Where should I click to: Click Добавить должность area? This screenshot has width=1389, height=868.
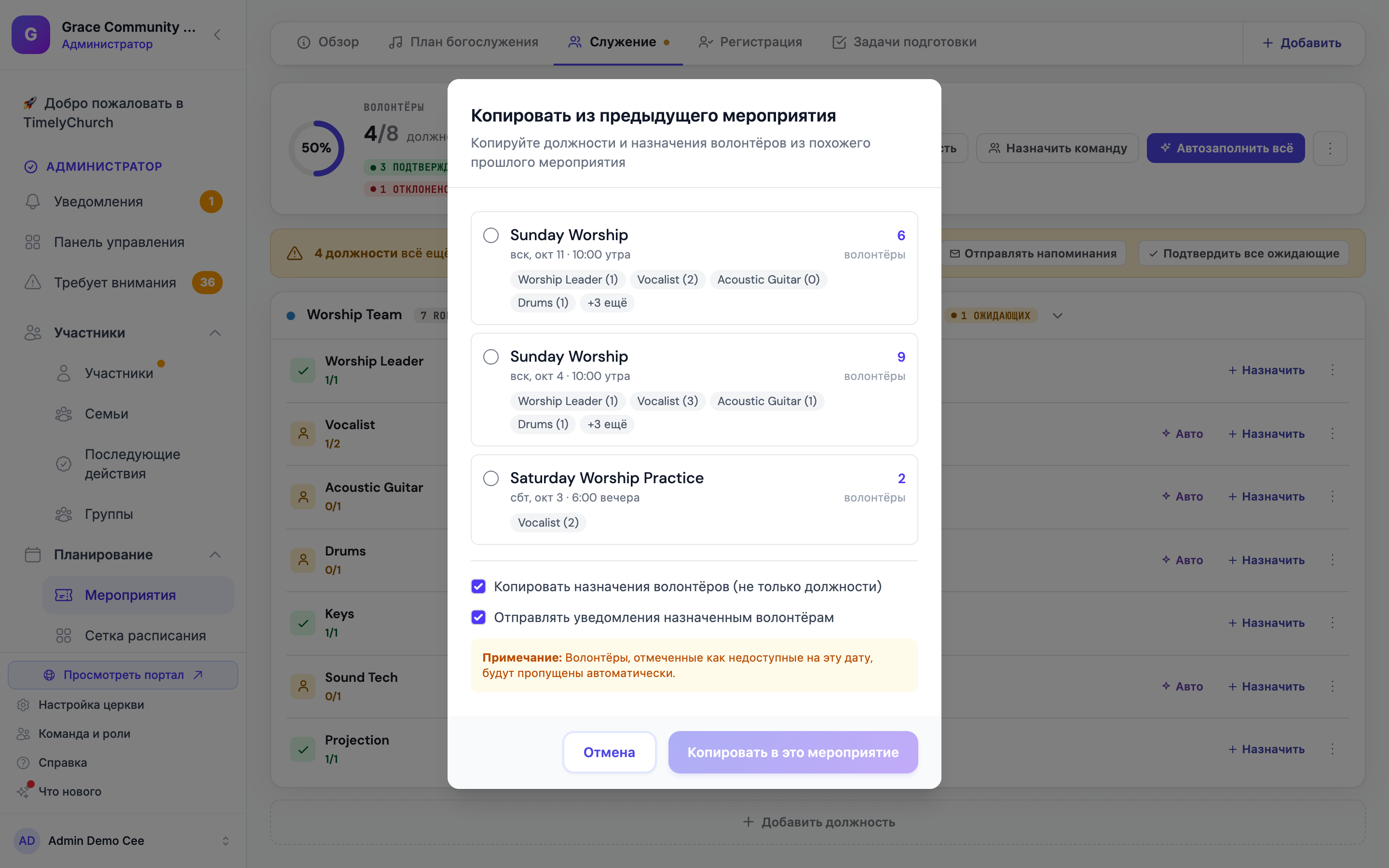coord(817,822)
